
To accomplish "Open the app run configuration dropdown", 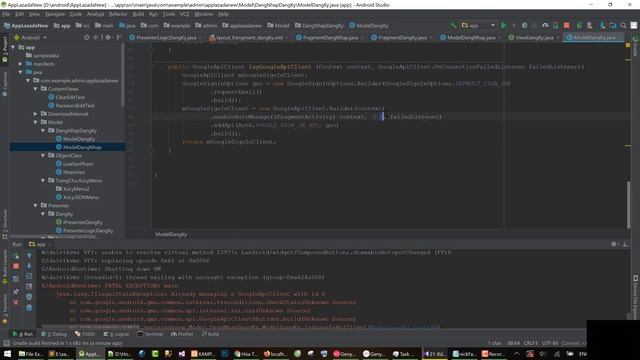I will [478, 25].
